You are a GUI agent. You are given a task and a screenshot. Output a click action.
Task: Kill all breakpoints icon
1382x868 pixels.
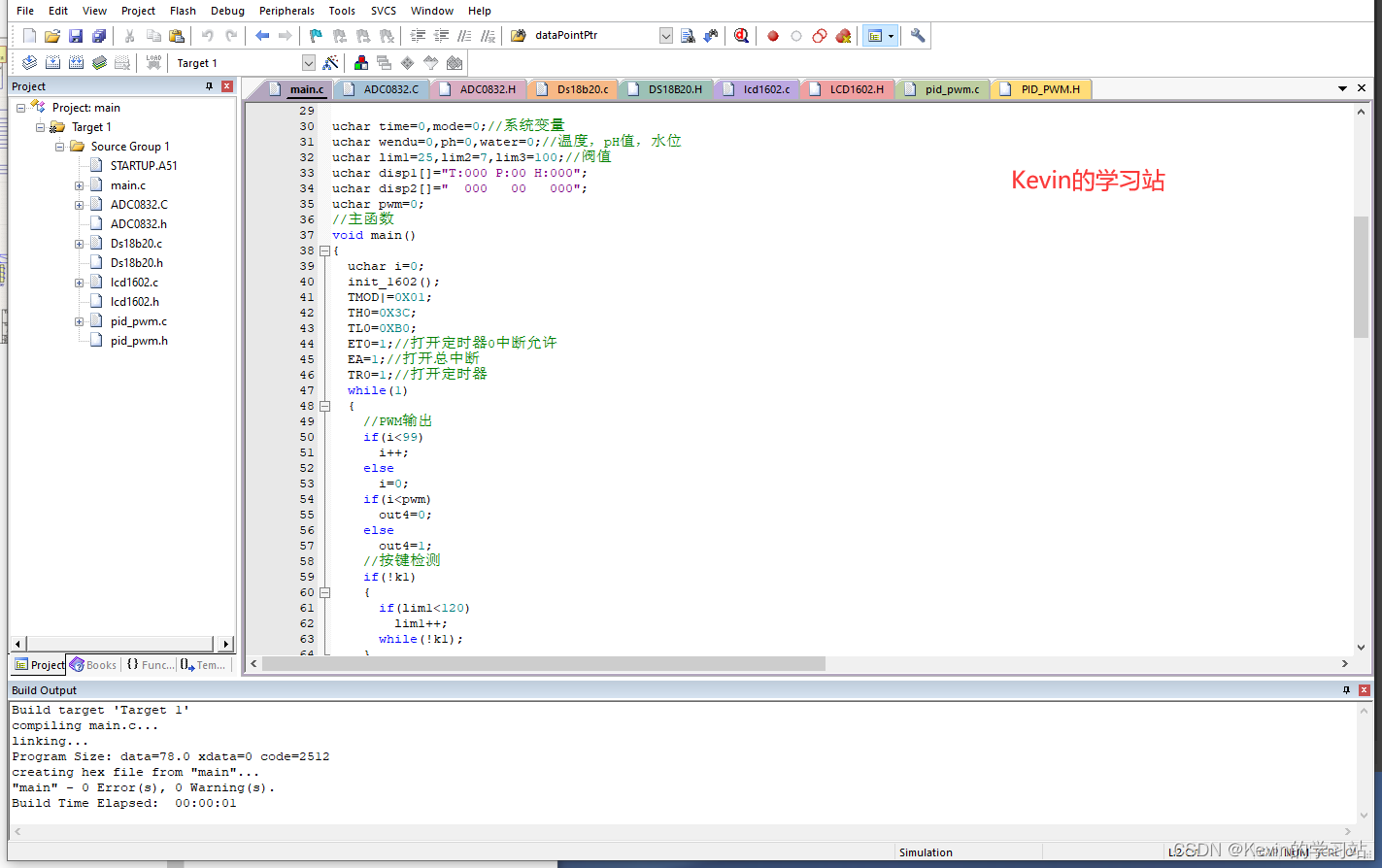(843, 36)
